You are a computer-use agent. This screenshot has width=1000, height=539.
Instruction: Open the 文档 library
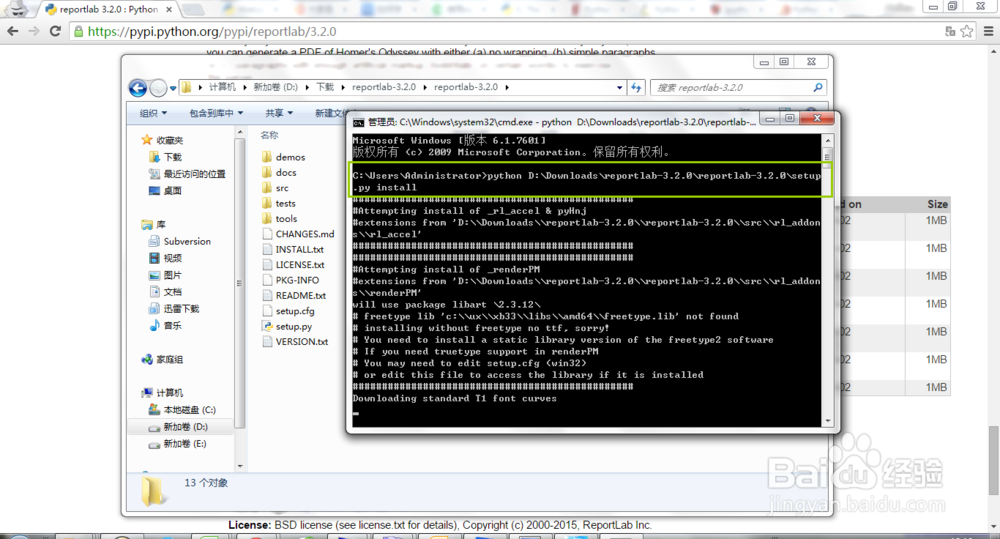click(x=166, y=292)
